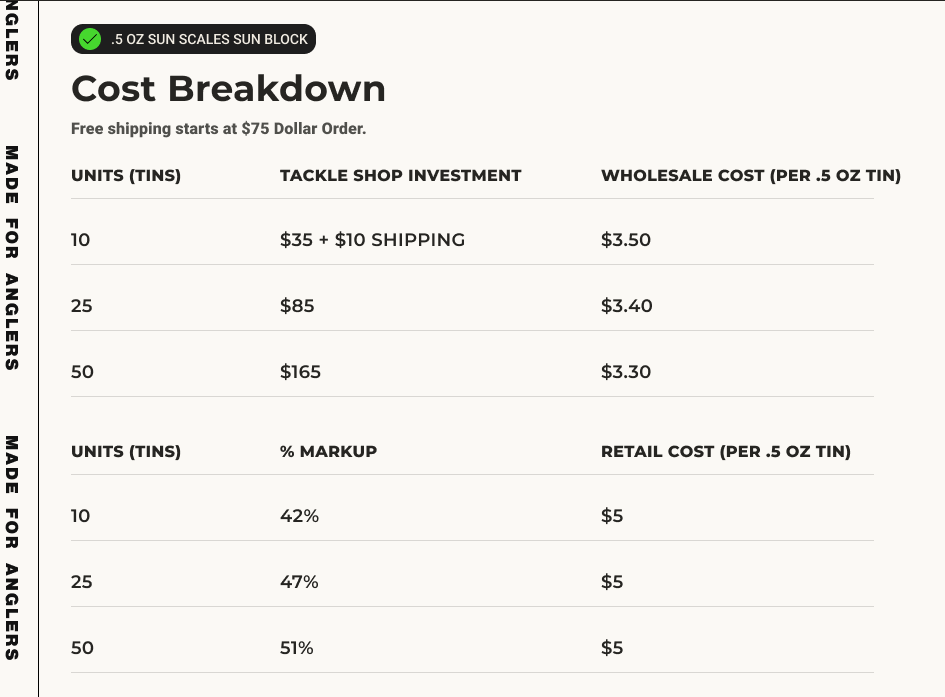Select the '51%' markup value
Screen dimensions: 945x697
(x=297, y=648)
